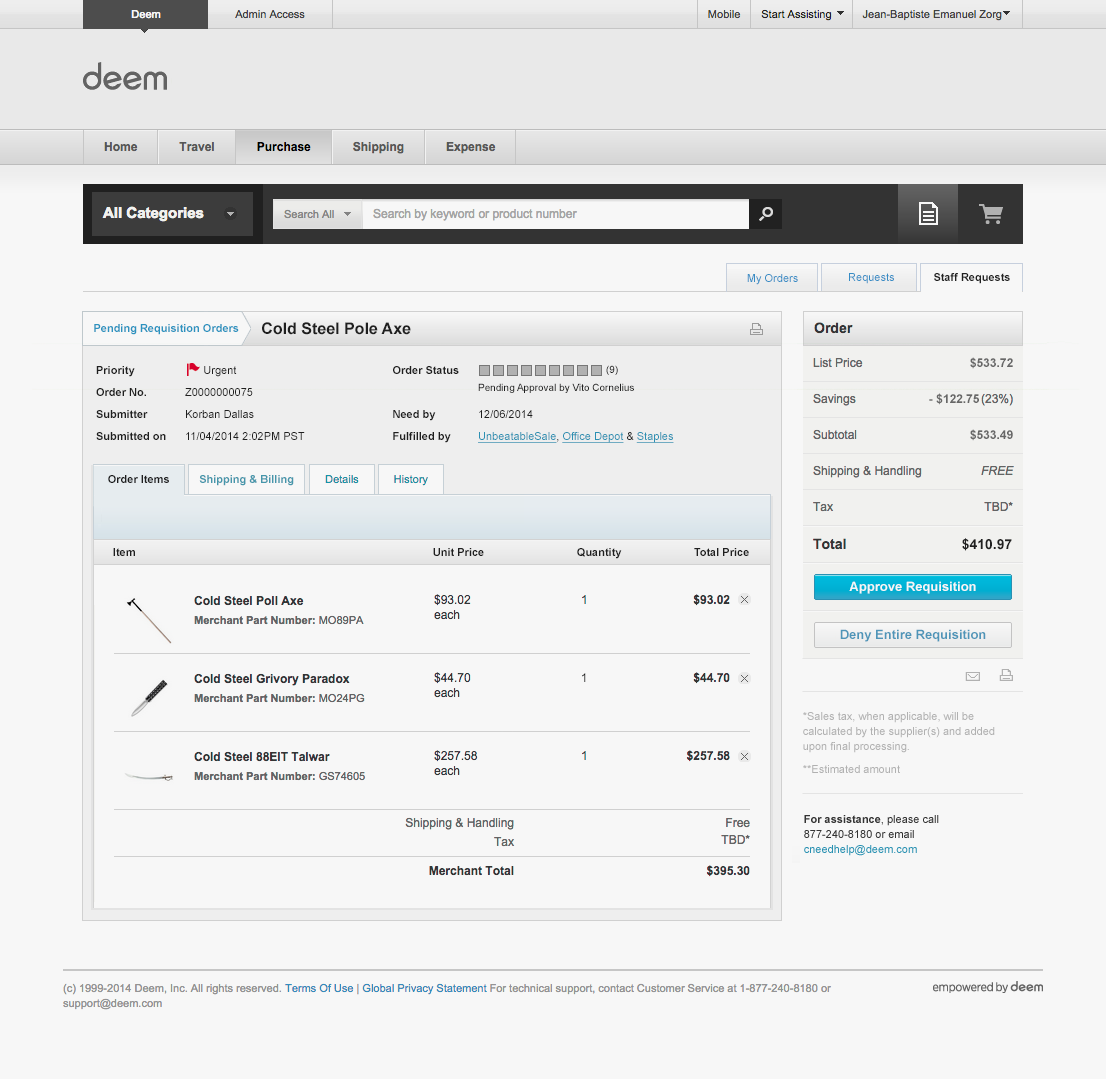
Task: Switch to the Travel tab
Action: 197,147
